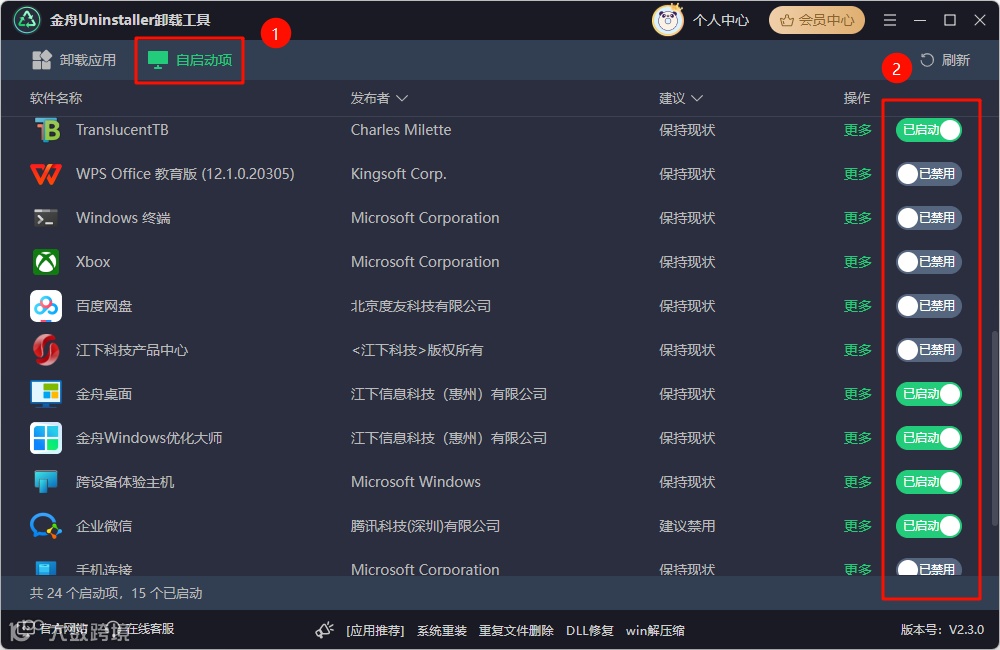The height and width of the screenshot is (650, 1000).
Task: Open 更多 options for 百度网盘
Action: tap(857, 306)
